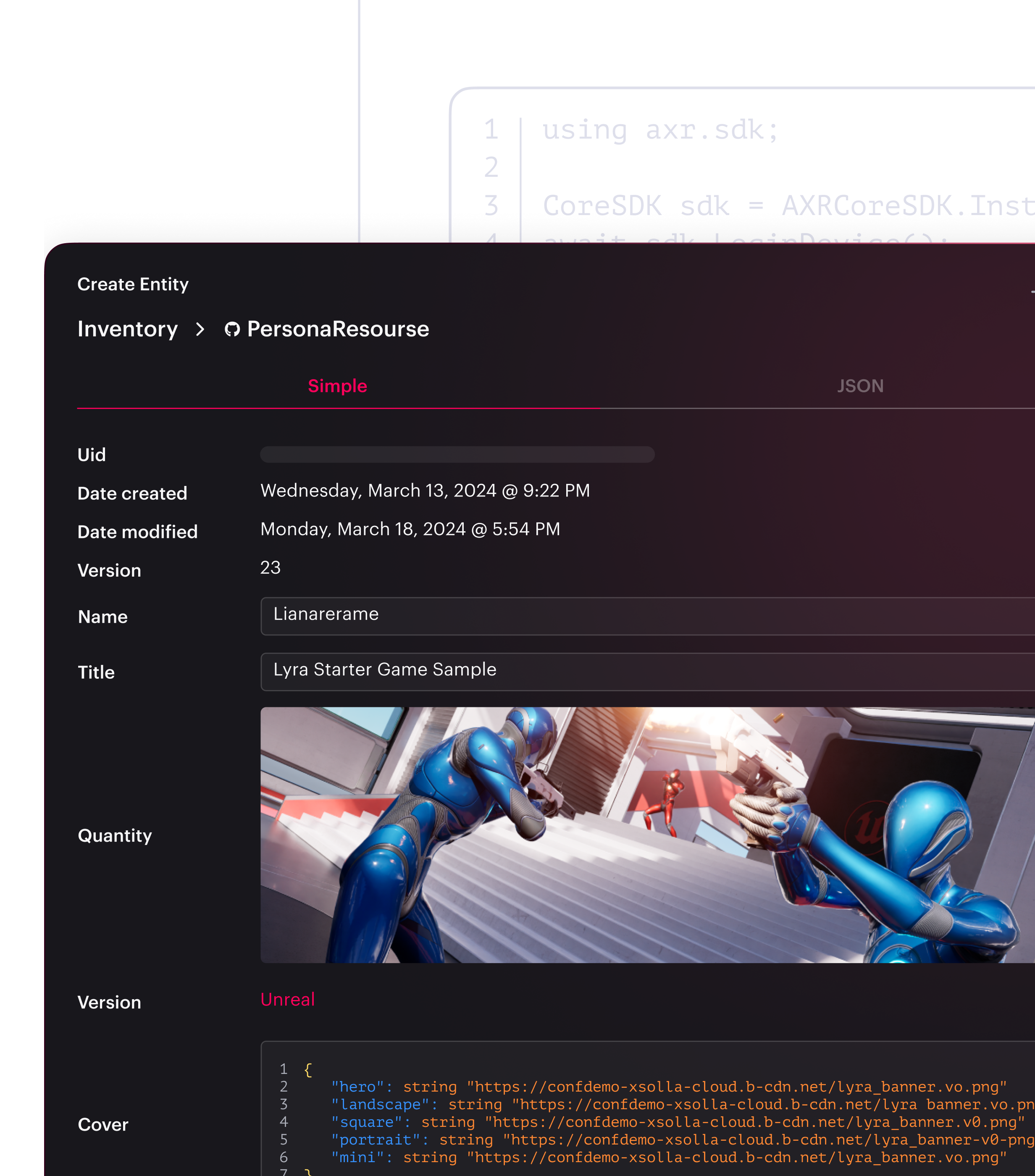
Task: Click the Unreal version link
Action: click(x=288, y=999)
